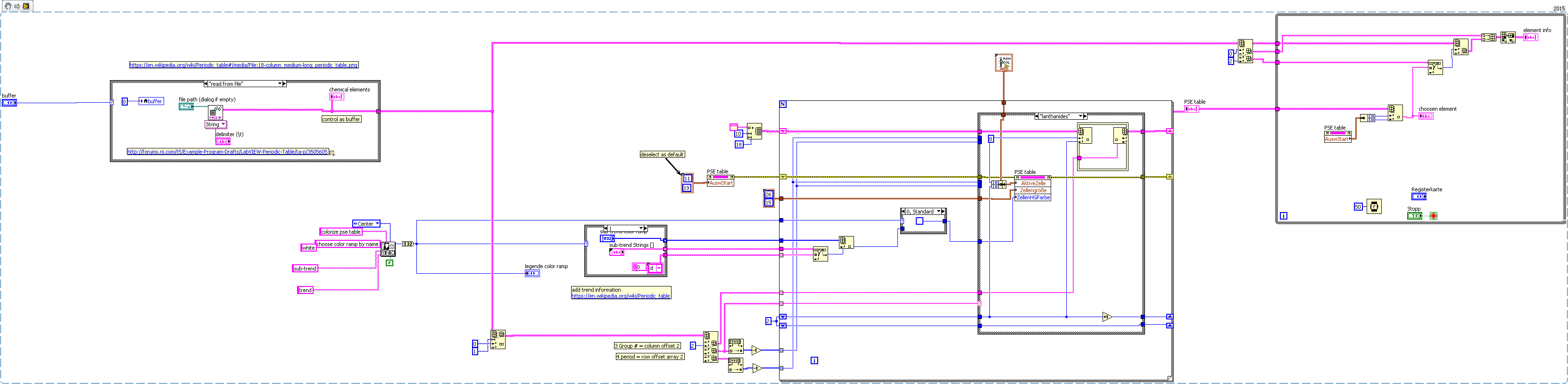The height and width of the screenshot is (384, 1568).
Task: Click the "sub-trend" string constant
Action: pyautogui.click(x=305, y=269)
